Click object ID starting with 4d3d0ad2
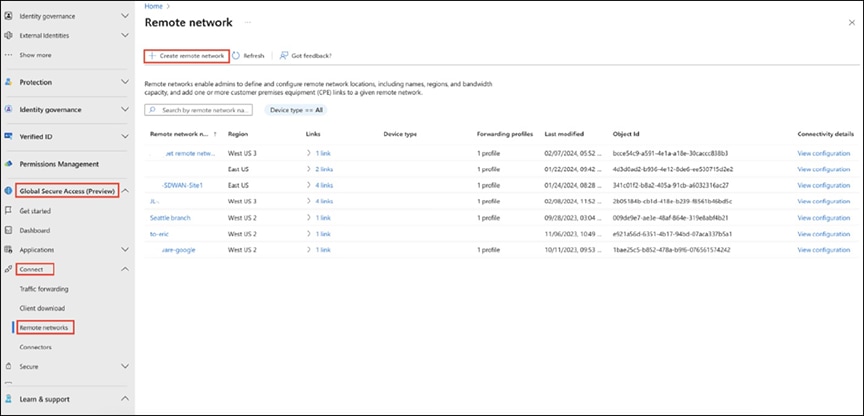The height and width of the screenshot is (416, 864). point(672,169)
